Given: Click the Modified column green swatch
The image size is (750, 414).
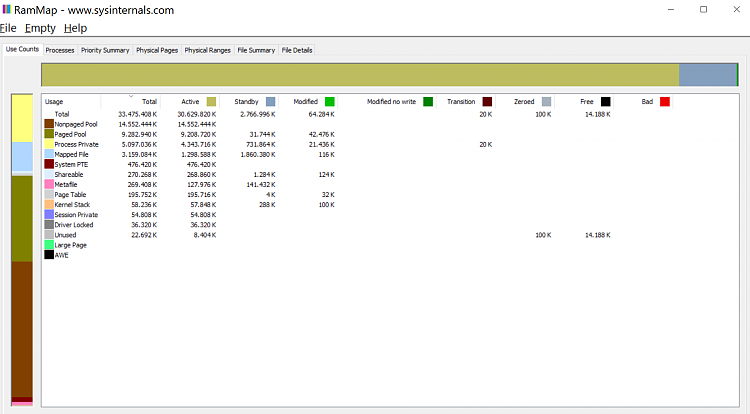Looking at the screenshot, I should point(330,102).
